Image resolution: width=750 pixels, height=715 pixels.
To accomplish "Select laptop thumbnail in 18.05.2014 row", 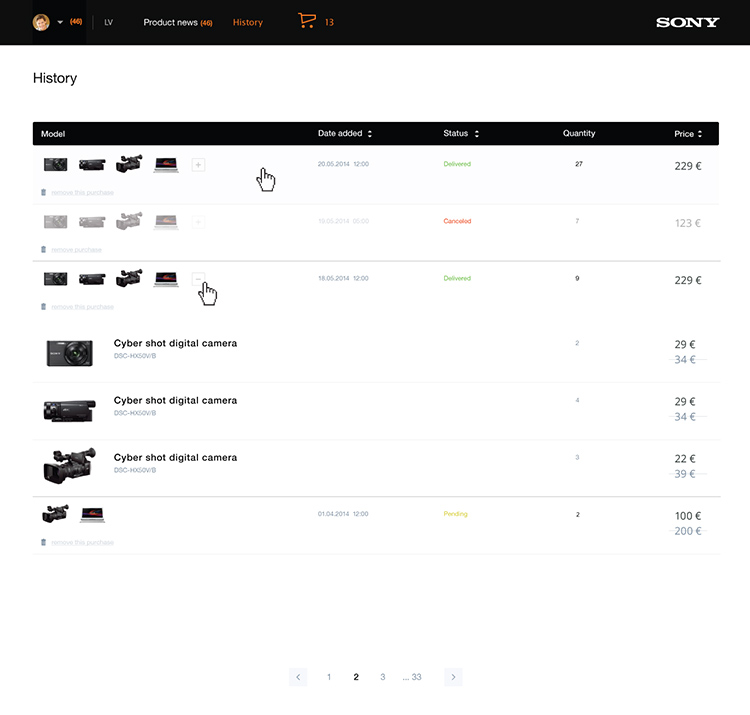I will [166, 279].
